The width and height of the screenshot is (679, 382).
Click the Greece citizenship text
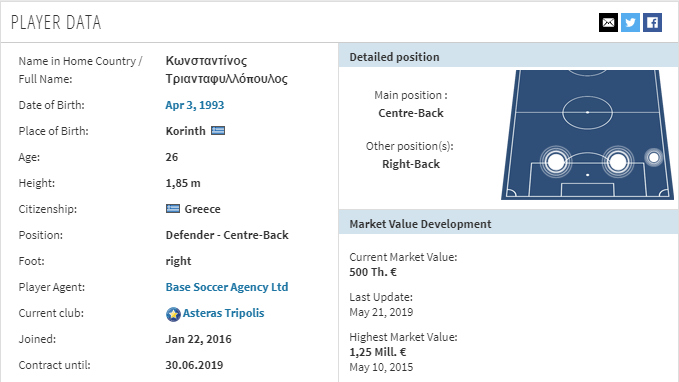coord(203,209)
